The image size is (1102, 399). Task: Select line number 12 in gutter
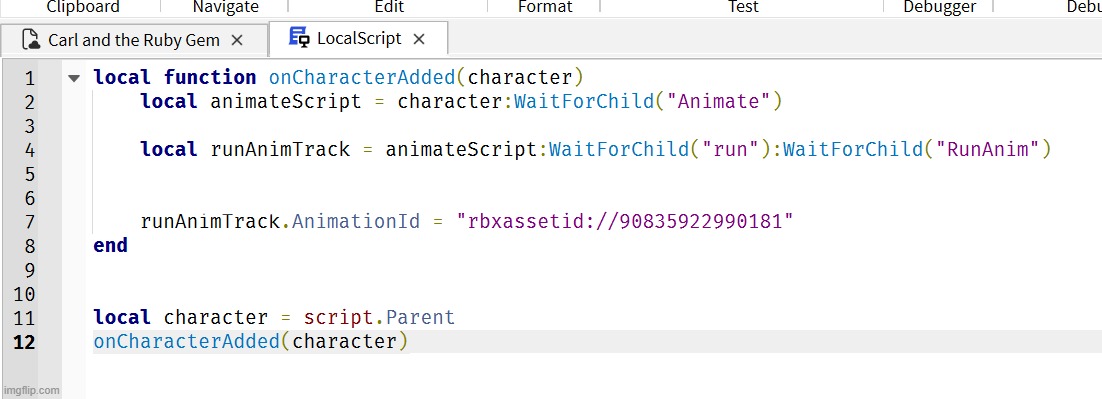click(x=24, y=342)
